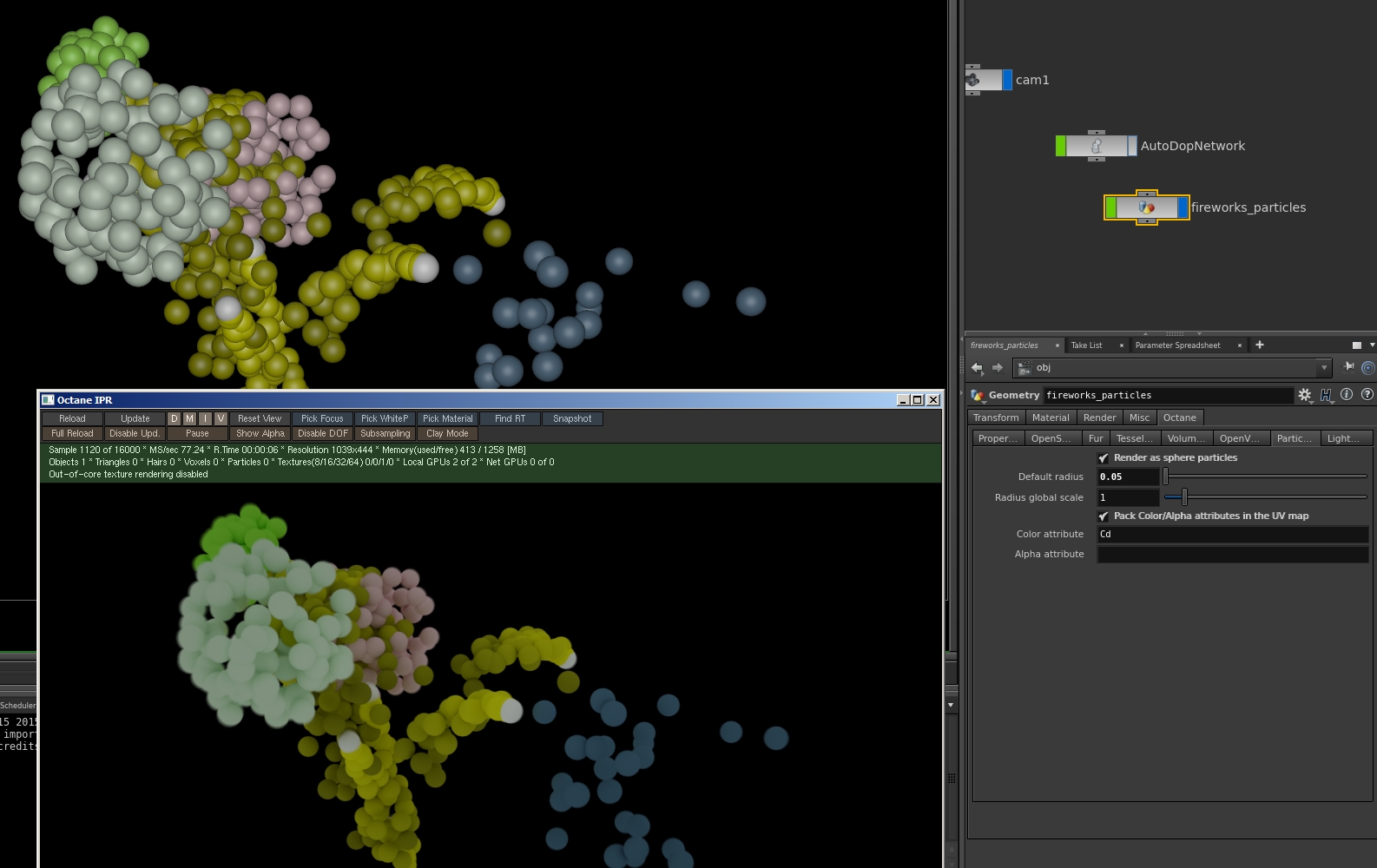The width and height of the screenshot is (1377, 868).
Task: Open the Render tab
Action: coord(1099,418)
